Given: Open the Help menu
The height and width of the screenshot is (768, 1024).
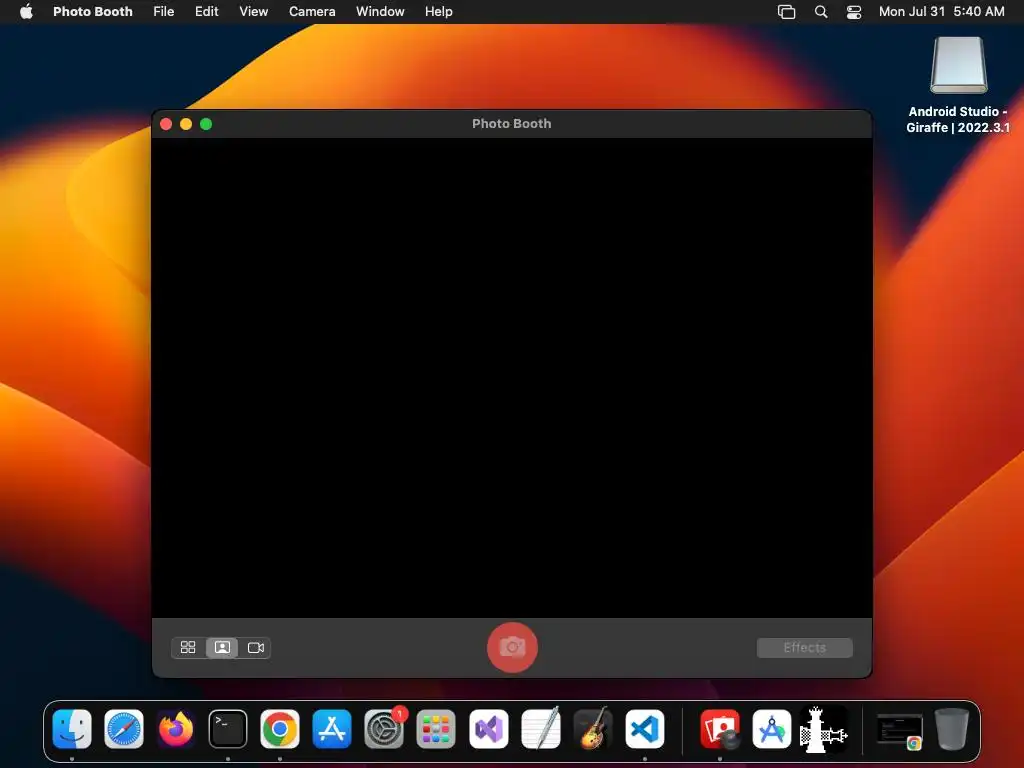Looking at the screenshot, I should pyautogui.click(x=438, y=12).
